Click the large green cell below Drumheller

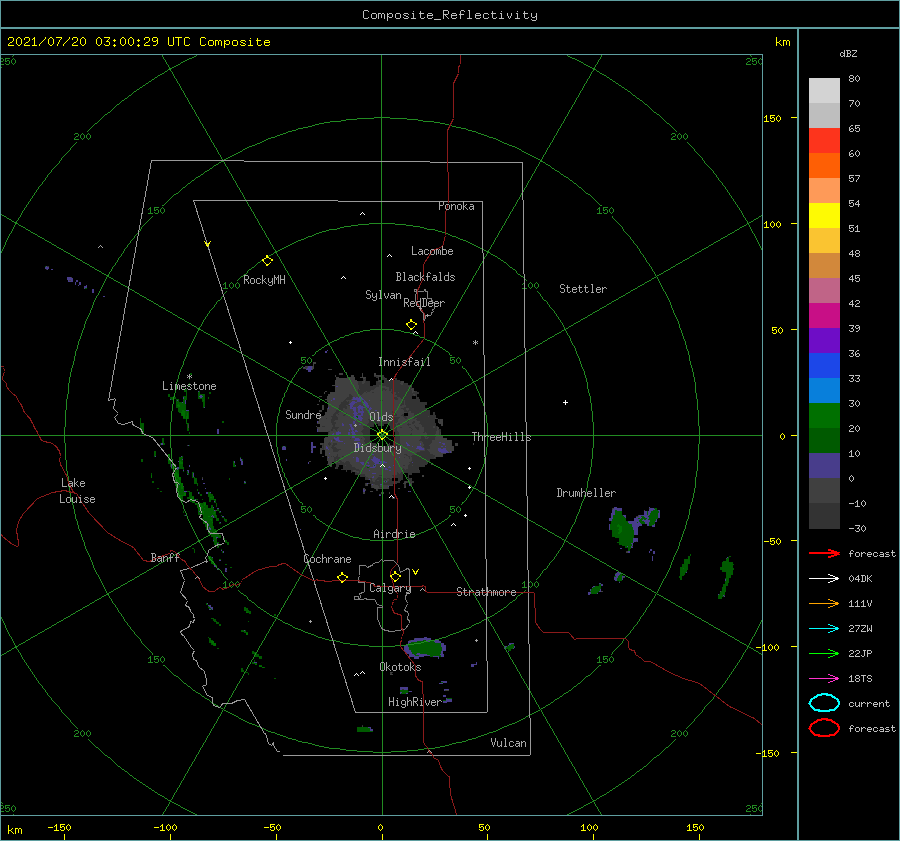click(x=622, y=529)
